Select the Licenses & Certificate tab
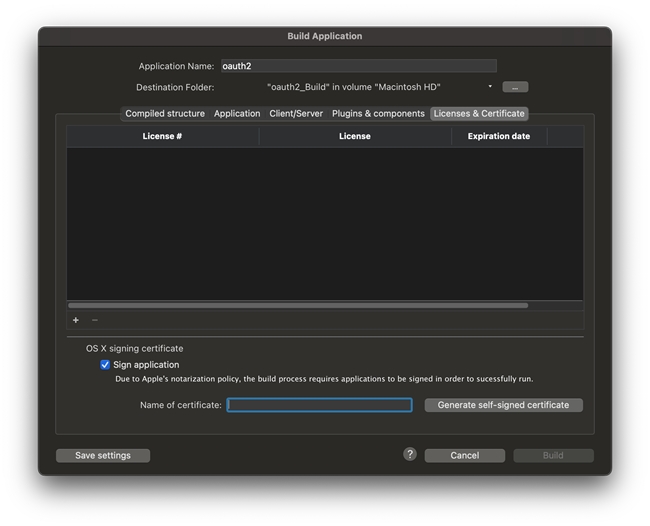The height and width of the screenshot is (526, 650). (479, 114)
